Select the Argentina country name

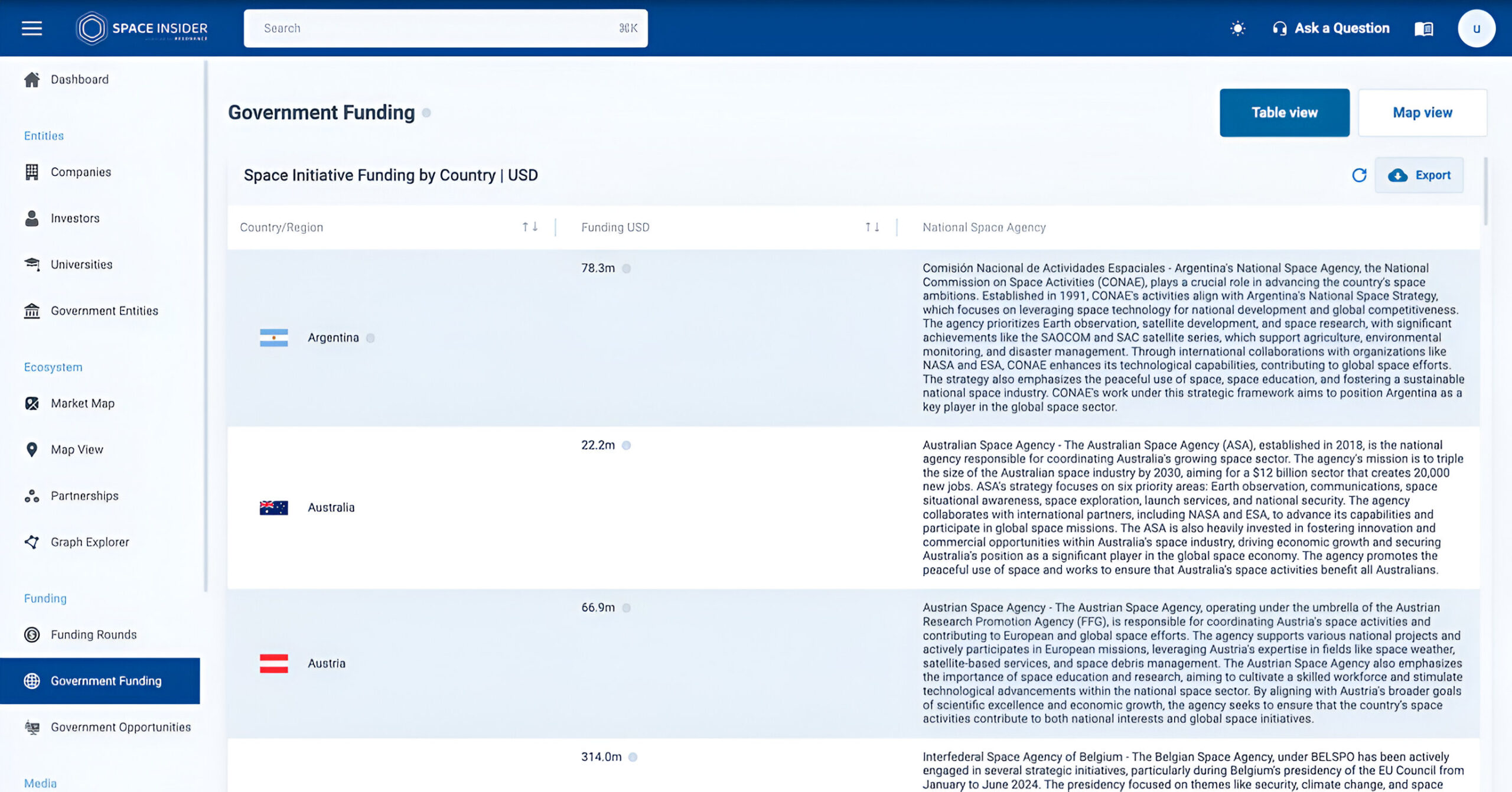[x=333, y=338]
